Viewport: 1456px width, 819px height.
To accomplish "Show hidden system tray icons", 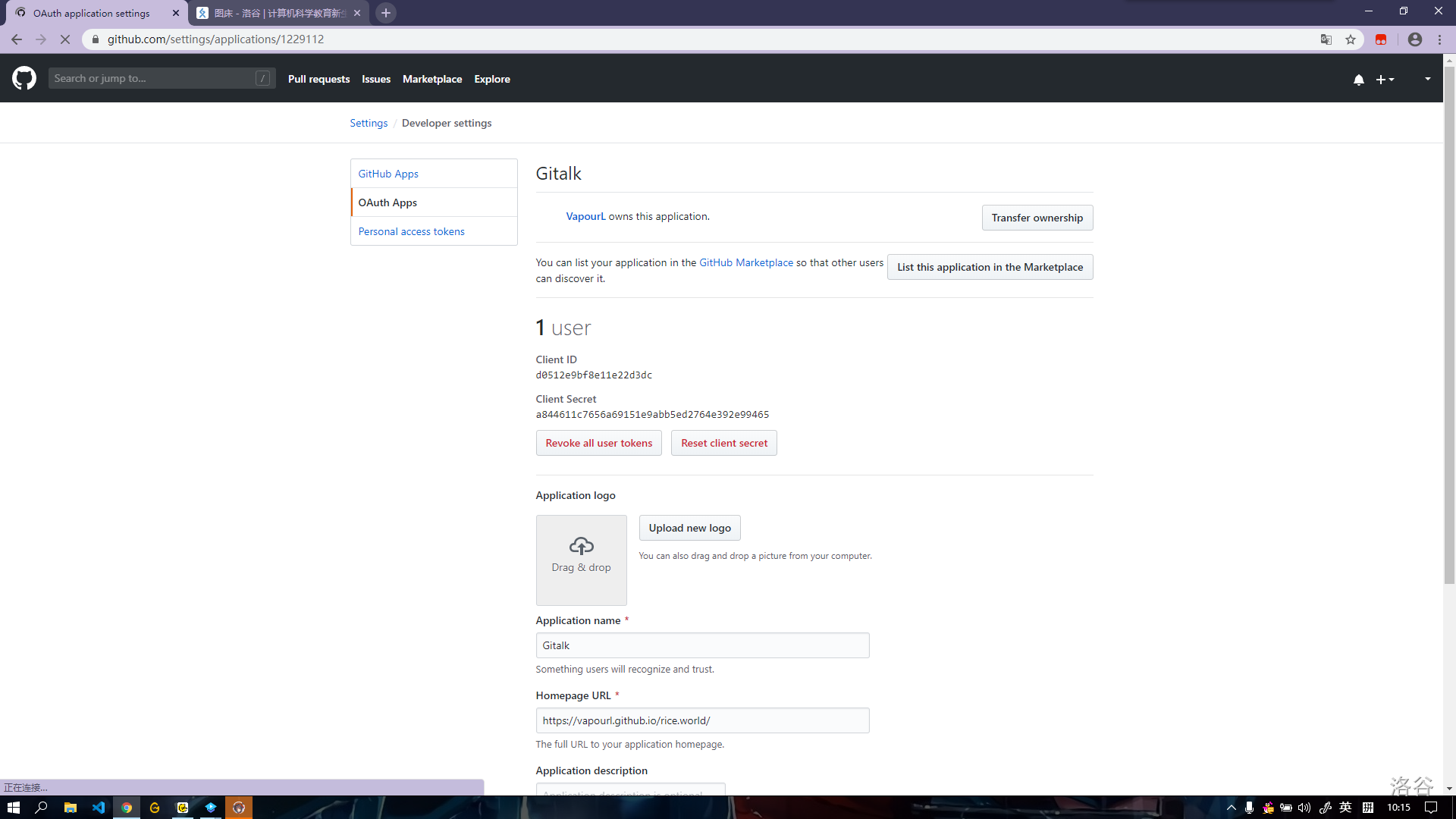I will tap(1232, 808).
